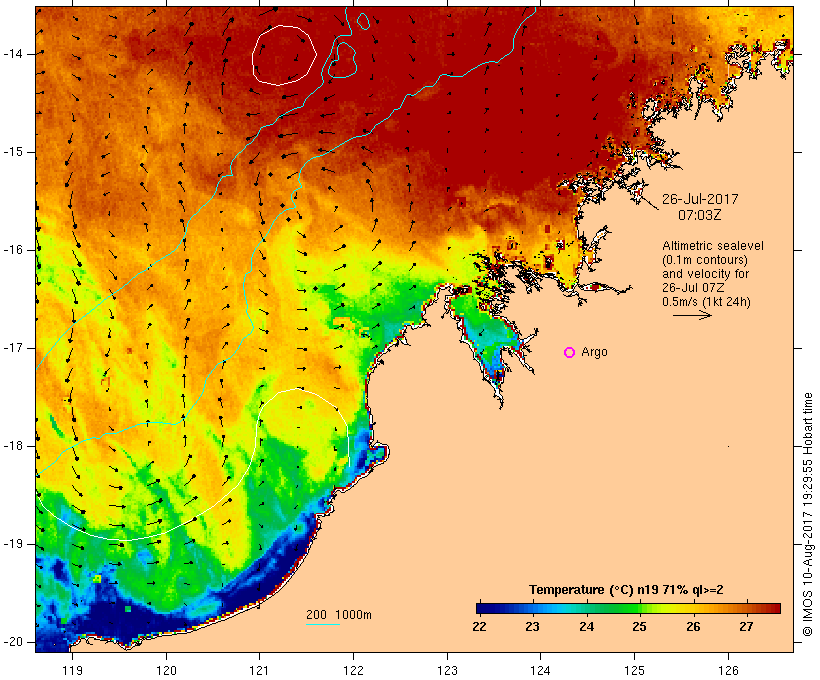
Task: Click the latitude -17 axis label
Action: [x=13, y=348]
